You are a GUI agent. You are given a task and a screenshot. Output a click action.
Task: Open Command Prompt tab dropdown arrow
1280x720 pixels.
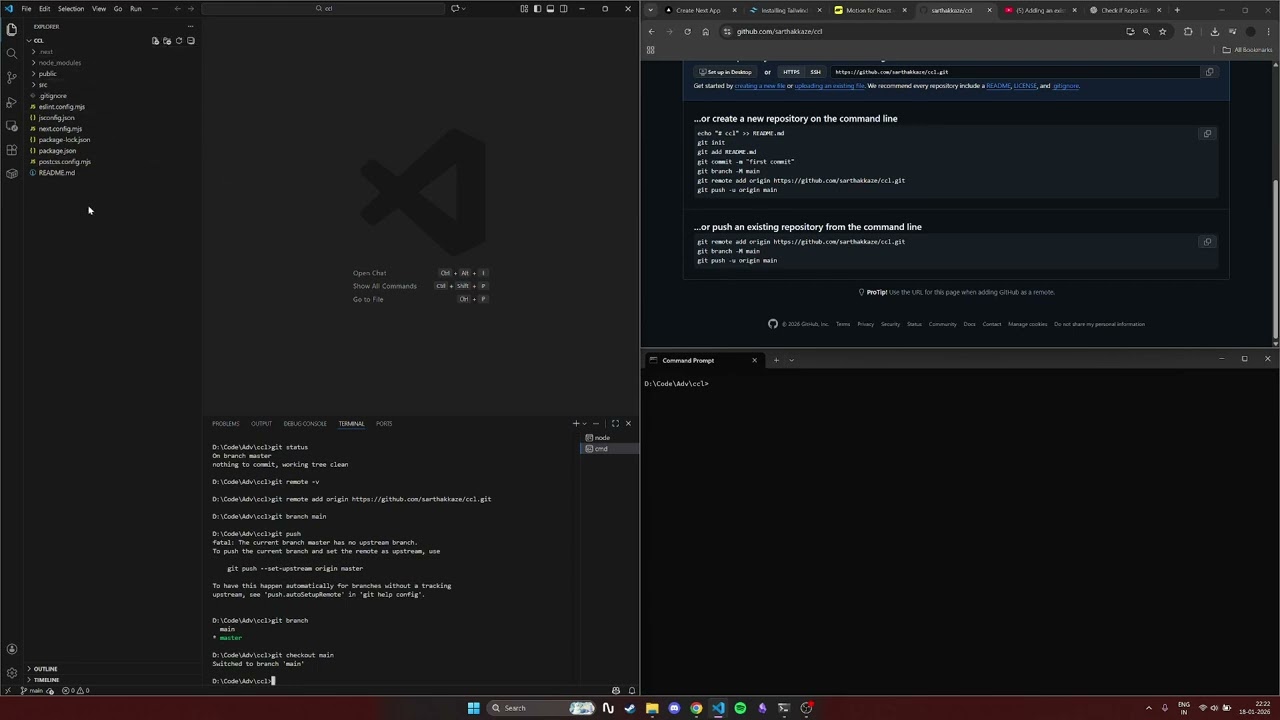point(791,360)
